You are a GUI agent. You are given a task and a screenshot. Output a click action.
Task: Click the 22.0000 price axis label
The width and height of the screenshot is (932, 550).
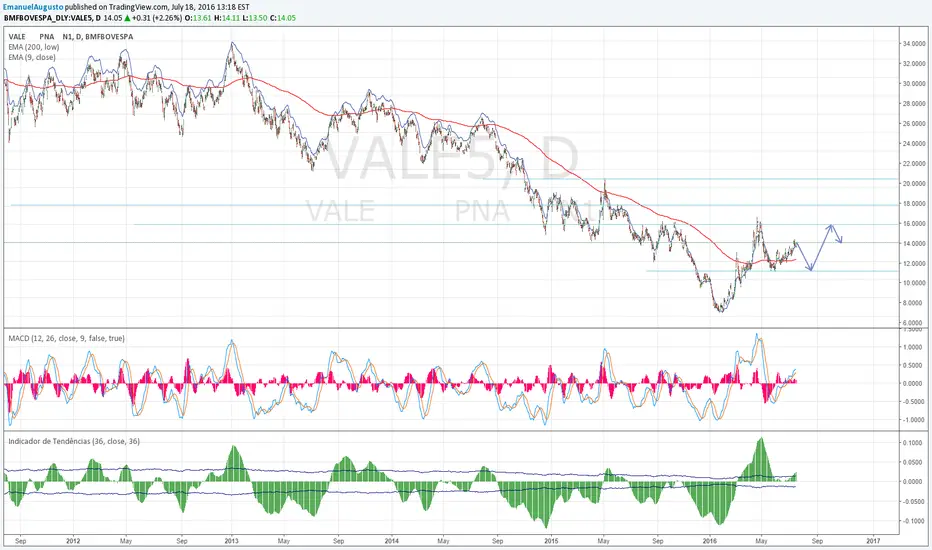click(914, 164)
